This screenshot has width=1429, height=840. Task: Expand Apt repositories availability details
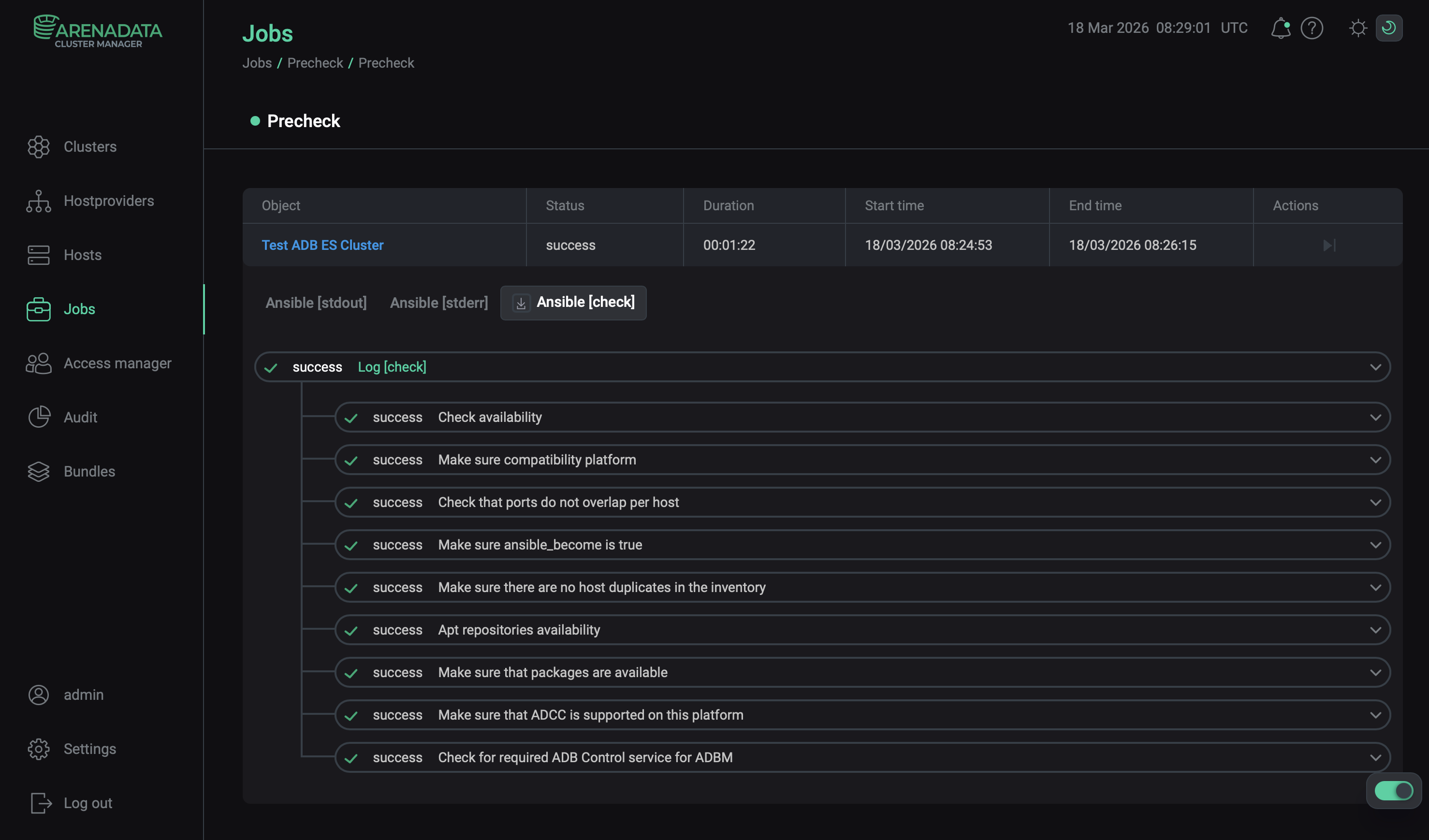click(x=1375, y=630)
